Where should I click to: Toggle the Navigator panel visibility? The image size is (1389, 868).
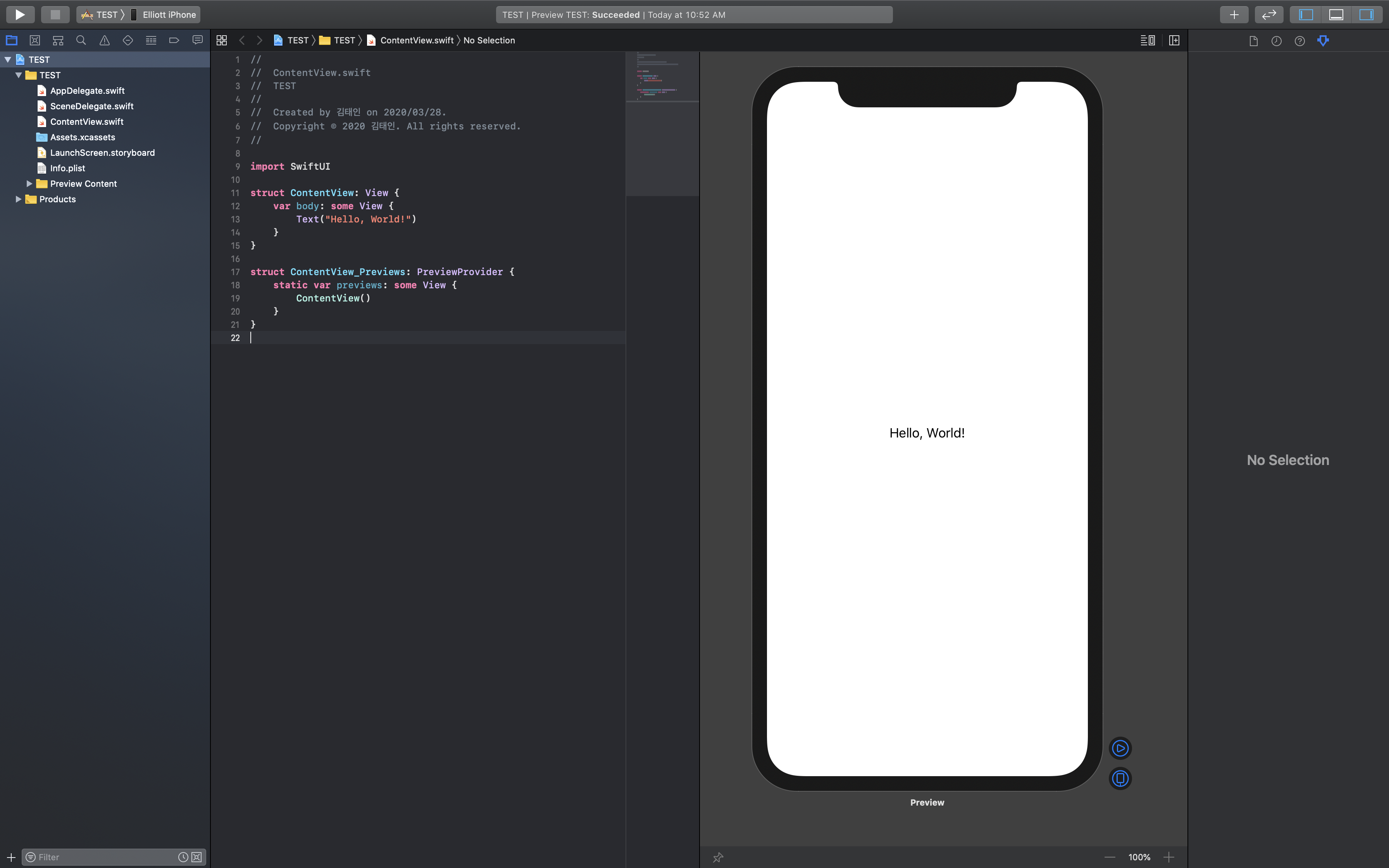click(x=1306, y=14)
